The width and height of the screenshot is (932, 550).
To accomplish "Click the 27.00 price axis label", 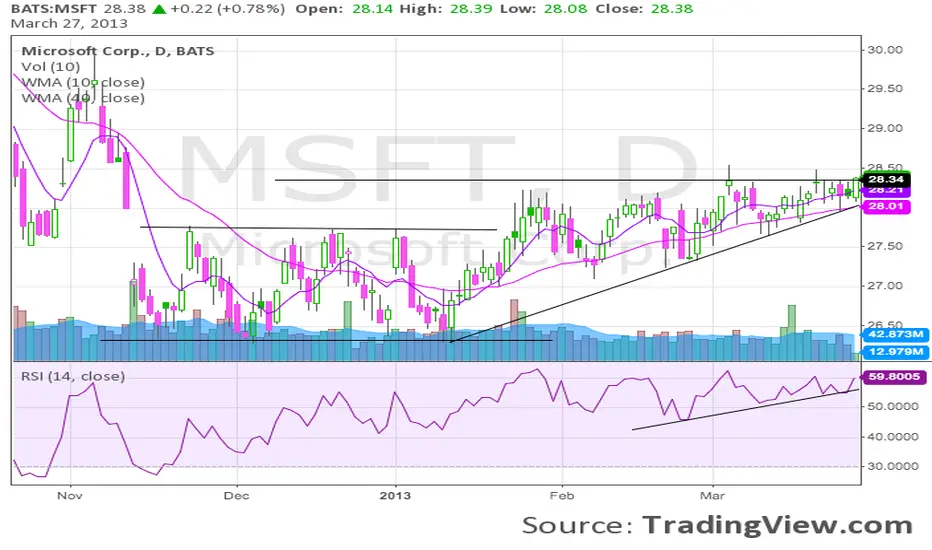I will click(885, 285).
